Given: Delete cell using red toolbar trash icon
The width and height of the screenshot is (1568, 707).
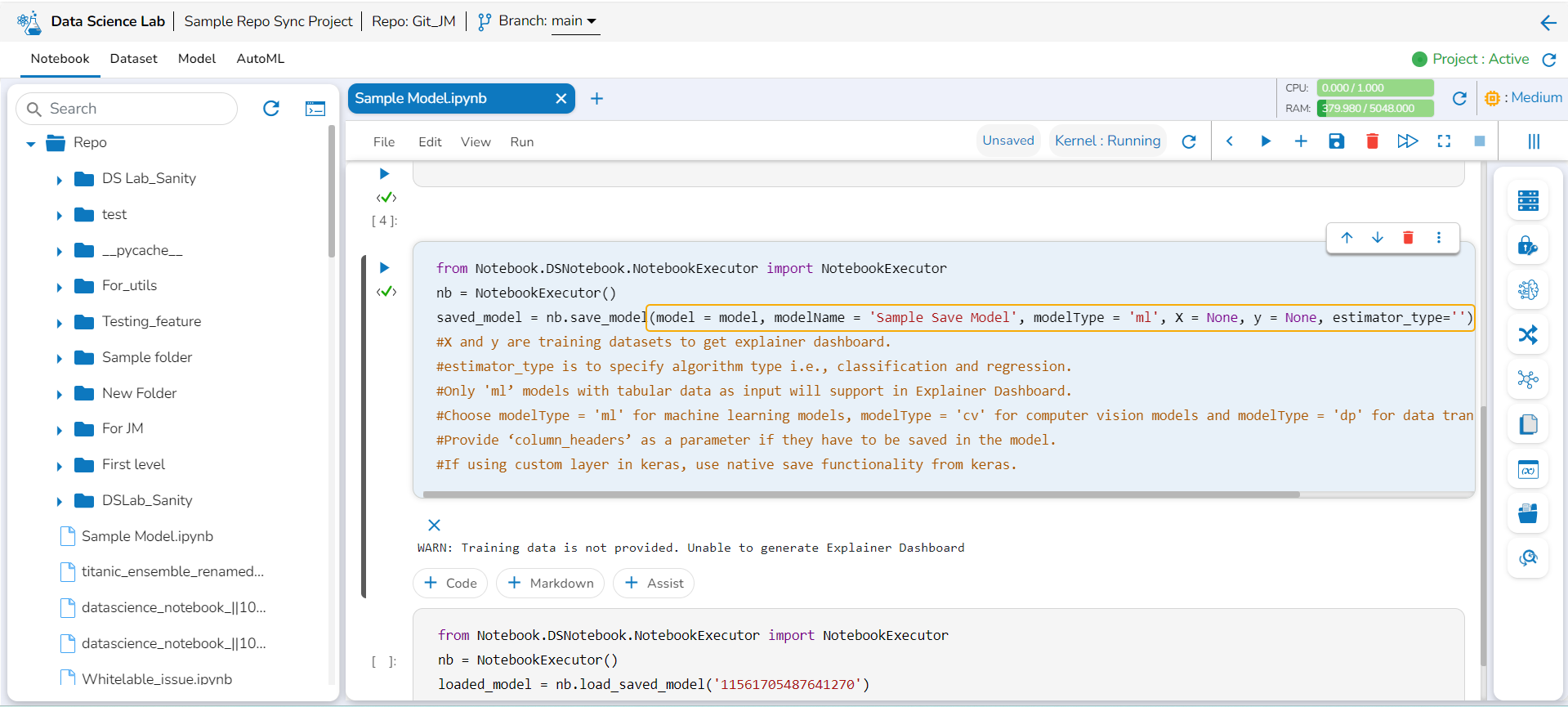Looking at the screenshot, I should [x=1372, y=141].
